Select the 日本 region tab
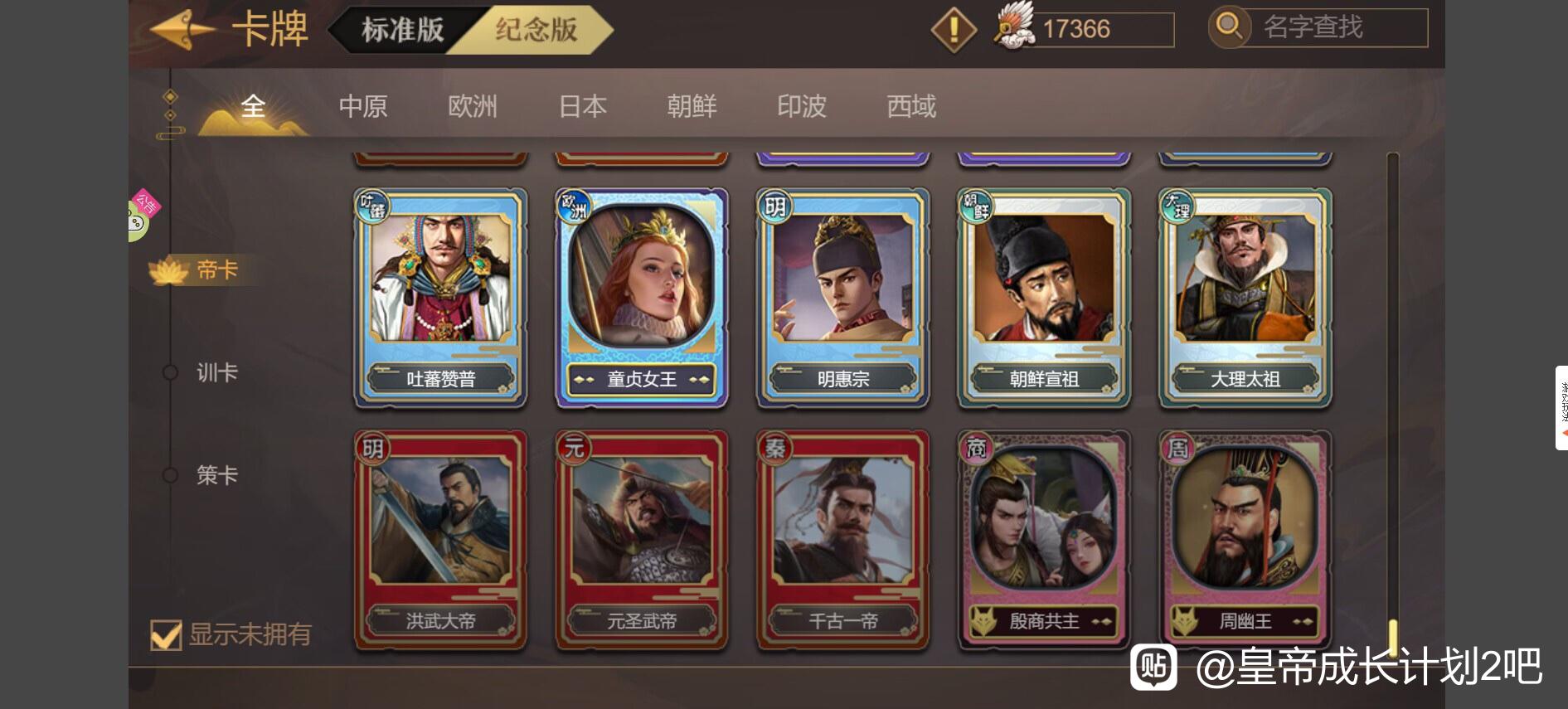The width and height of the screenshot is (1568, 709). 583,107
